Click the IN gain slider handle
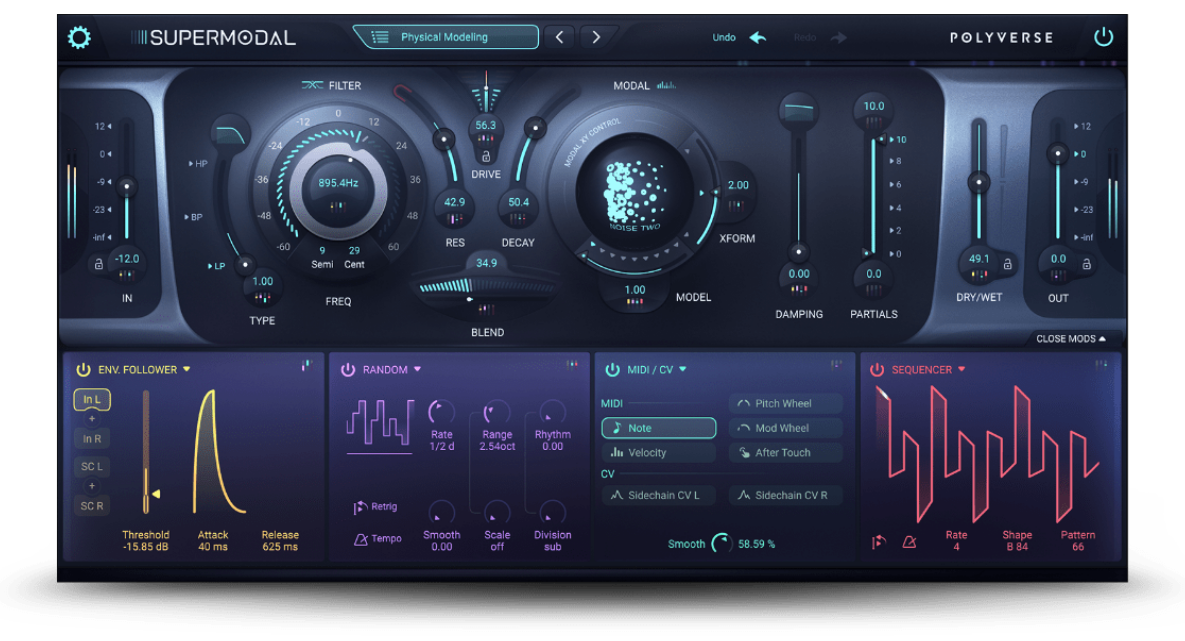Viewport: 1185px width, 641px height. tap(127, 186)
